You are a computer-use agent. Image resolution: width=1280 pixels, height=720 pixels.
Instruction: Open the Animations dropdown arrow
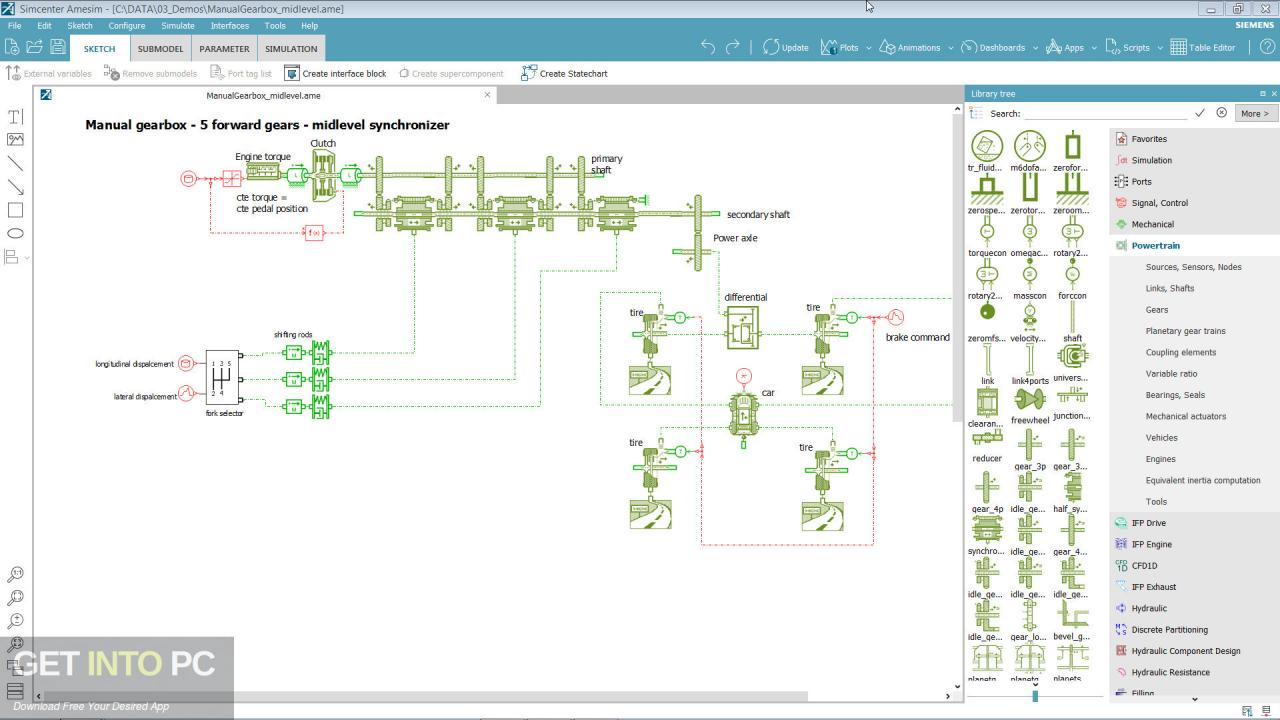point(950,48)
